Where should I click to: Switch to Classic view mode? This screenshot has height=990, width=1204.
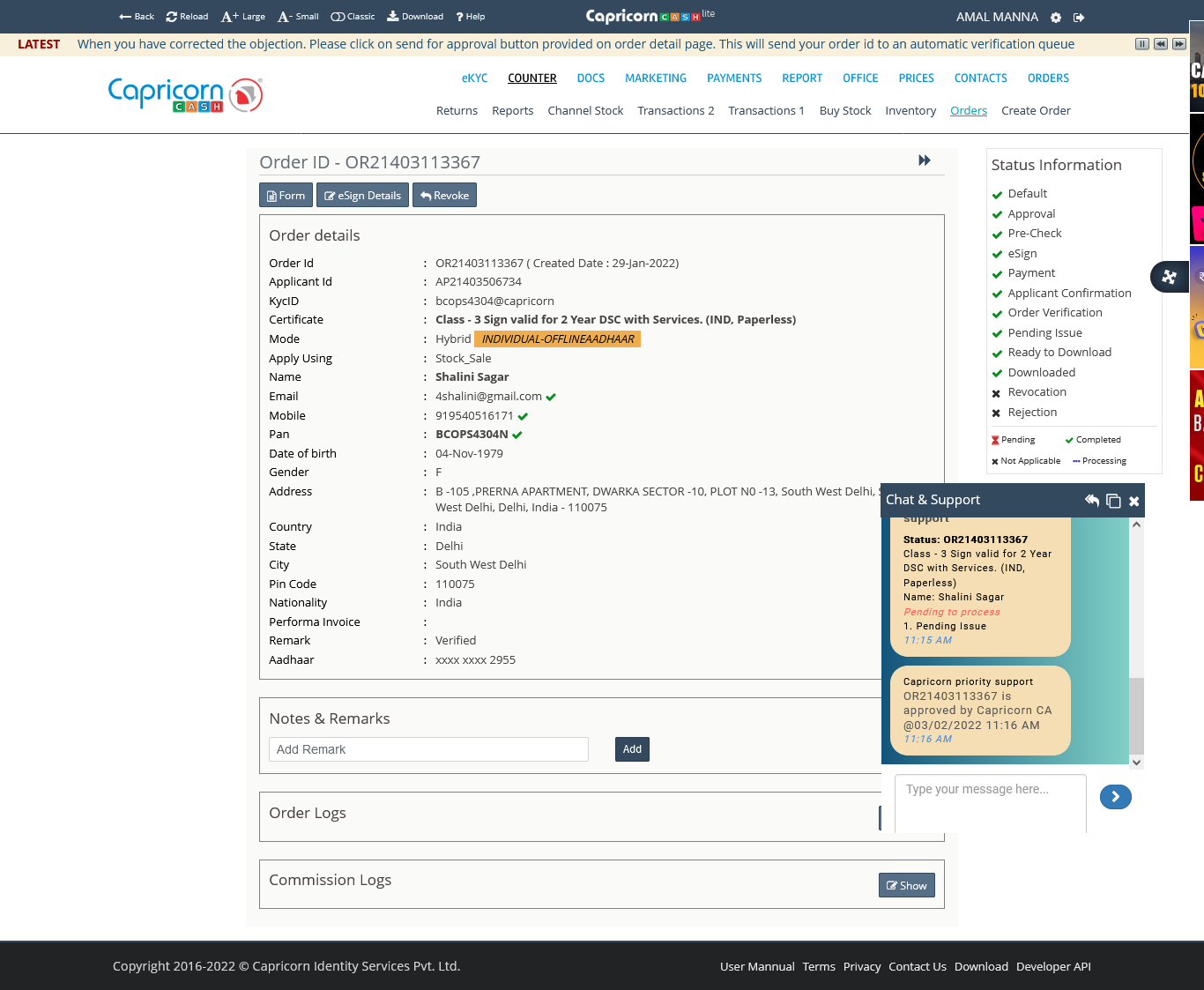point(353,17)
